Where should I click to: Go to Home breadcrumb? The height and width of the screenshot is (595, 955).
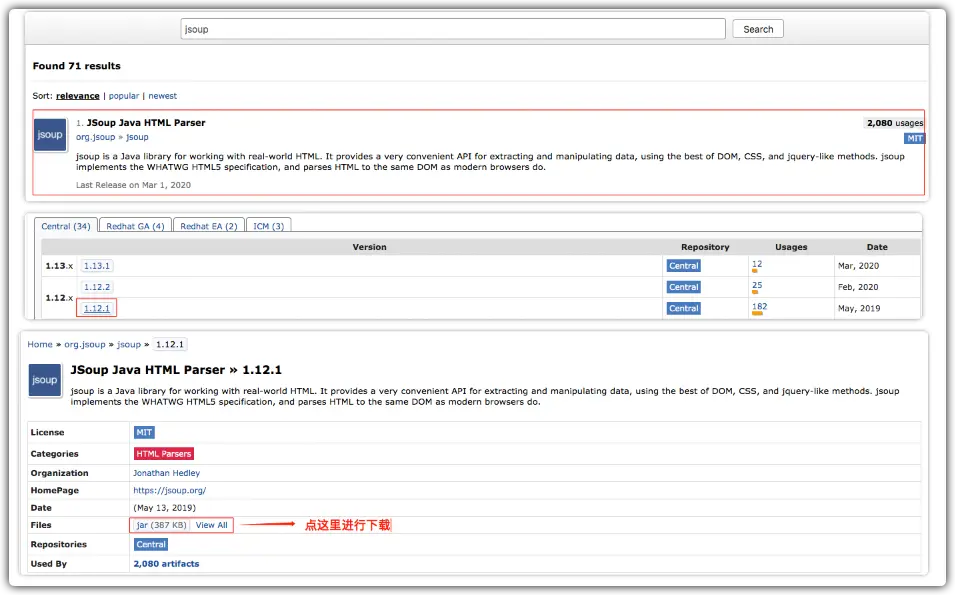coord(40,344)
